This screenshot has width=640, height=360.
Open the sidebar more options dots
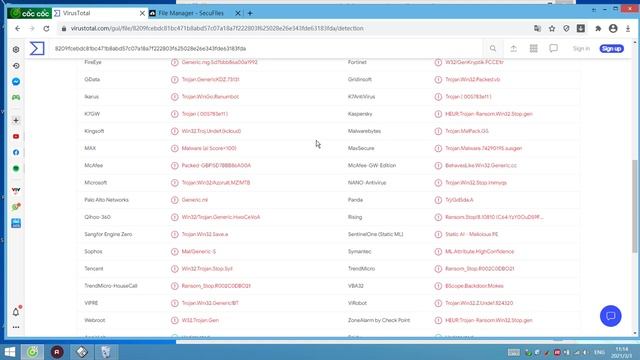coord(16,327)
